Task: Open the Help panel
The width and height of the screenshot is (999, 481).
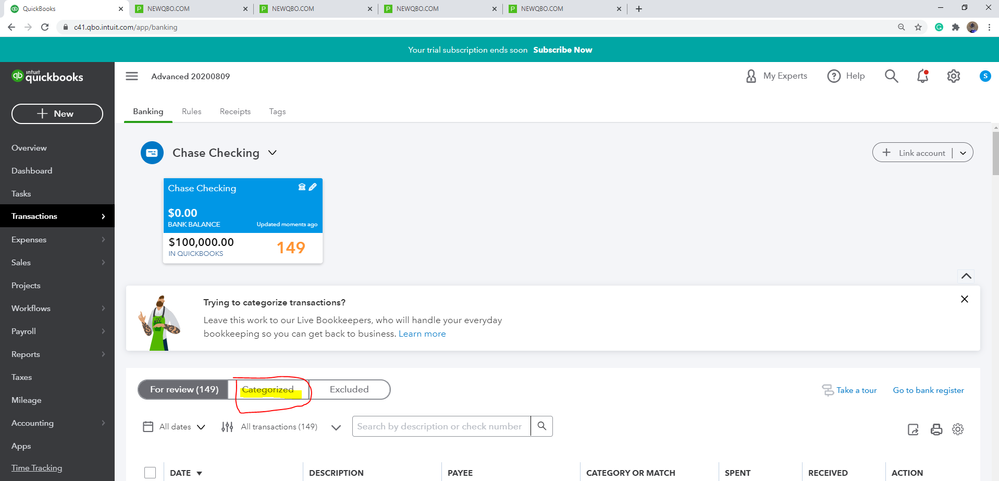Action: [846, 76]
